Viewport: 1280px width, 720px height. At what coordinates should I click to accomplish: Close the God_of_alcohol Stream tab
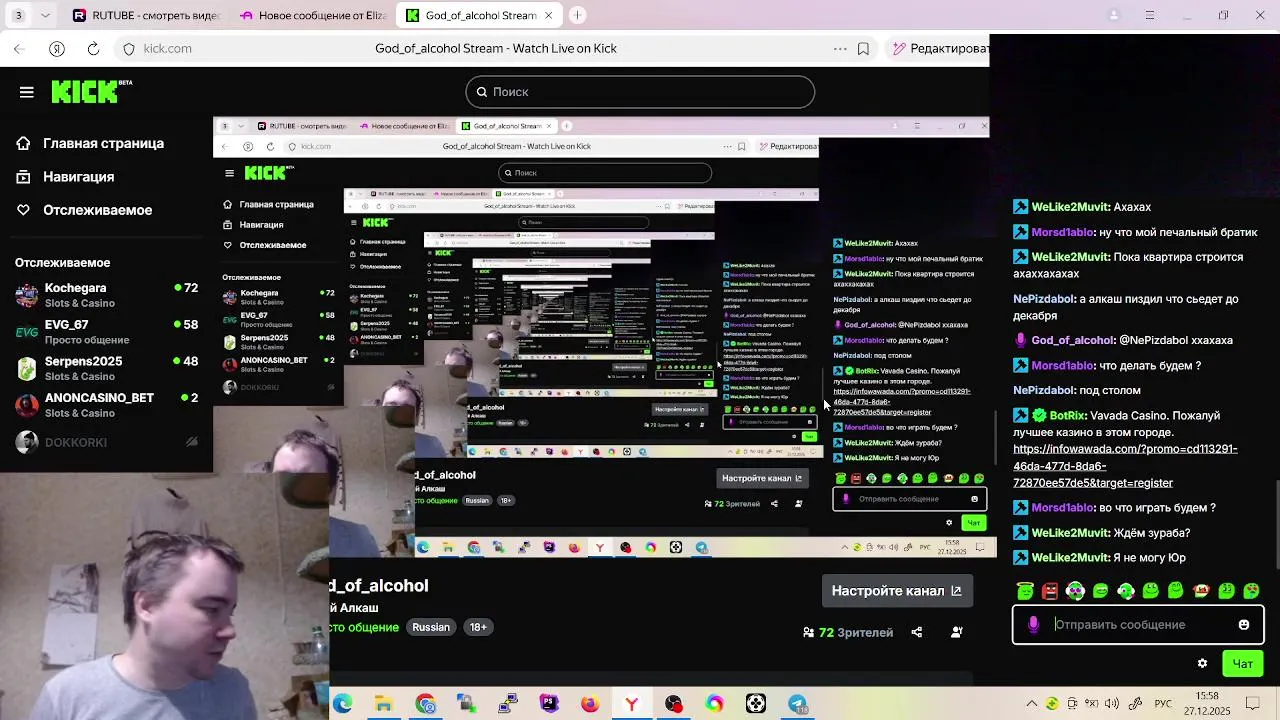pos(548,15)
